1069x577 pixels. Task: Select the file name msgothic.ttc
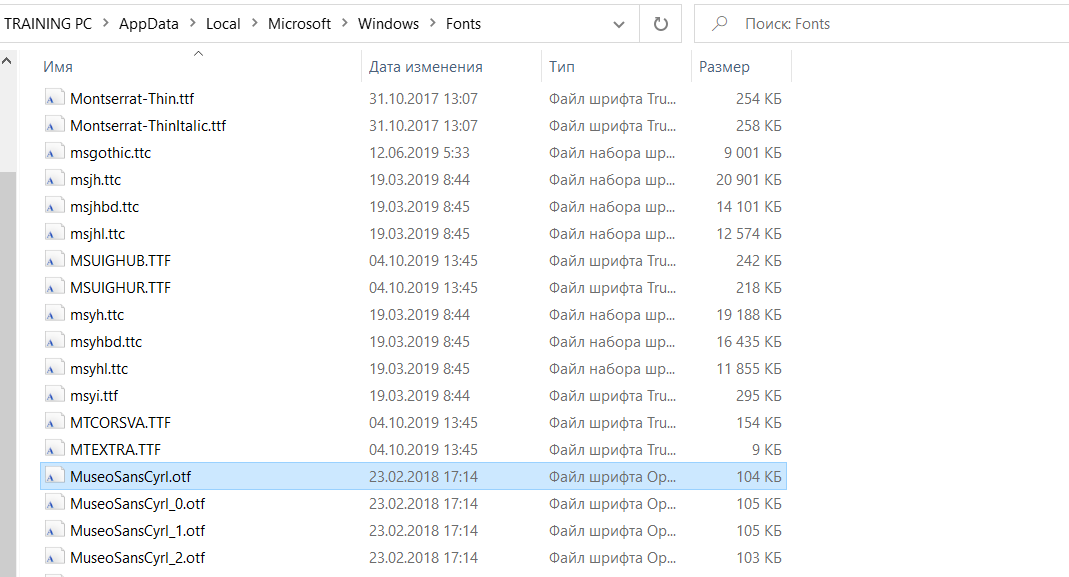[110, 153]
